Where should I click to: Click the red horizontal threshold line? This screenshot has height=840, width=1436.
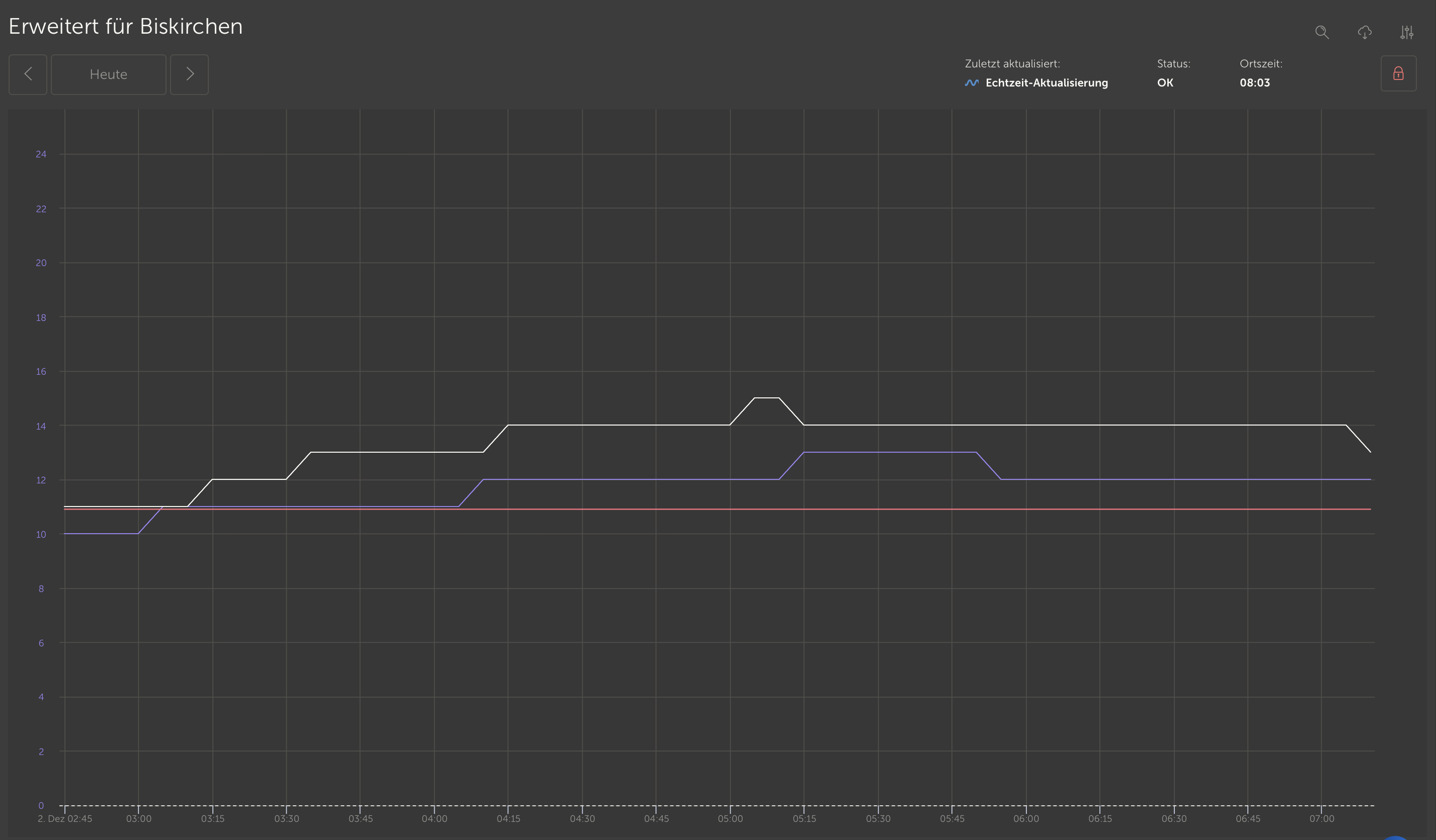(x=627, y=509)
